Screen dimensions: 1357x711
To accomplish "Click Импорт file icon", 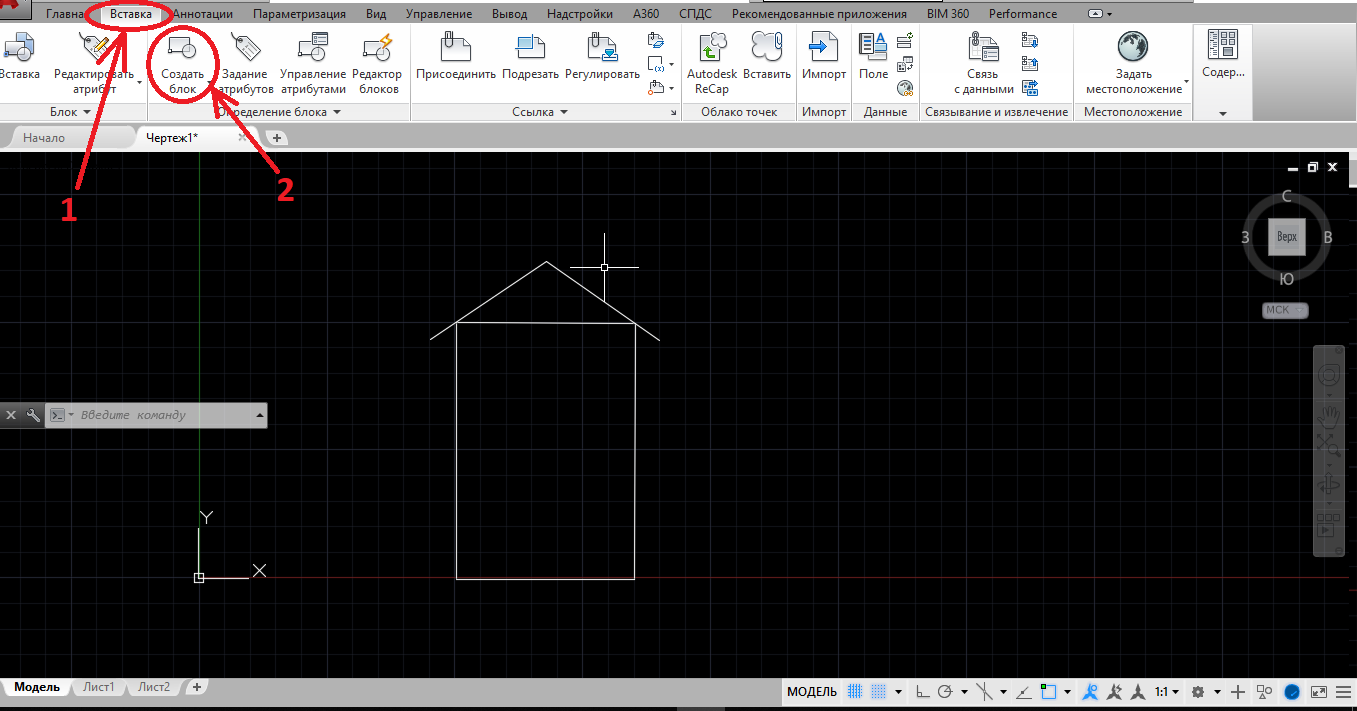I will (824, 47).
